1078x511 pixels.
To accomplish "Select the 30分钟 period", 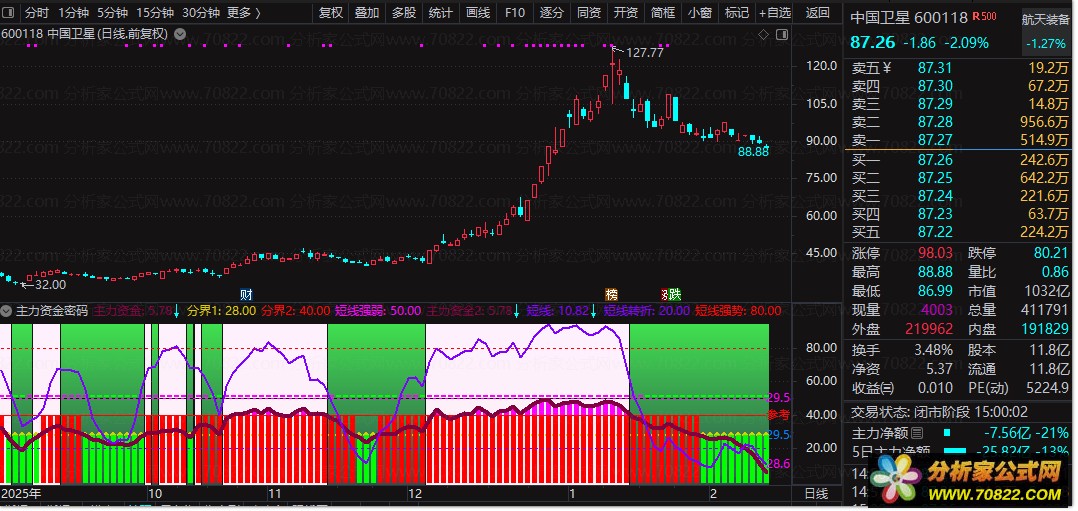I will pos(201,12).
